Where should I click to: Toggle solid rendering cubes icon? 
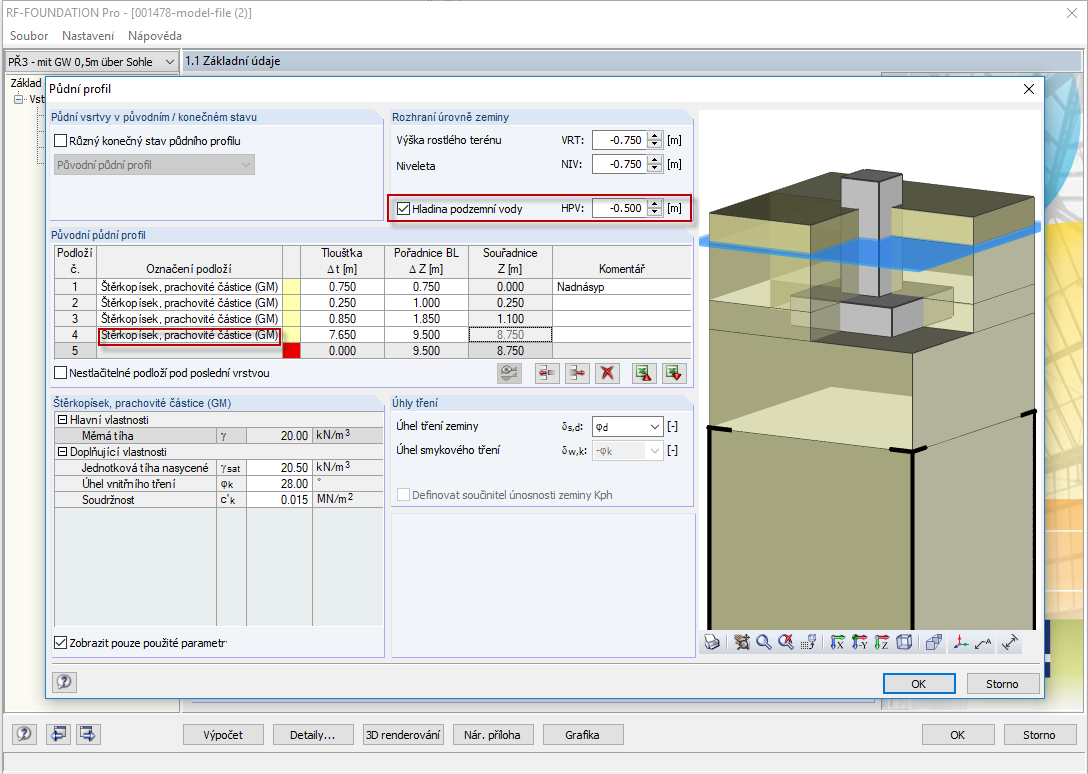coord(934,642)
